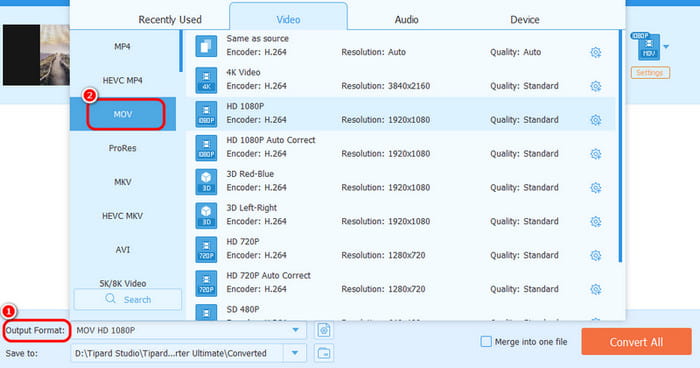The width and height of the screenshot is (700, 368).
Task: Click the 3D Red-Blue format icon
Action: click(x=206, y=182)
